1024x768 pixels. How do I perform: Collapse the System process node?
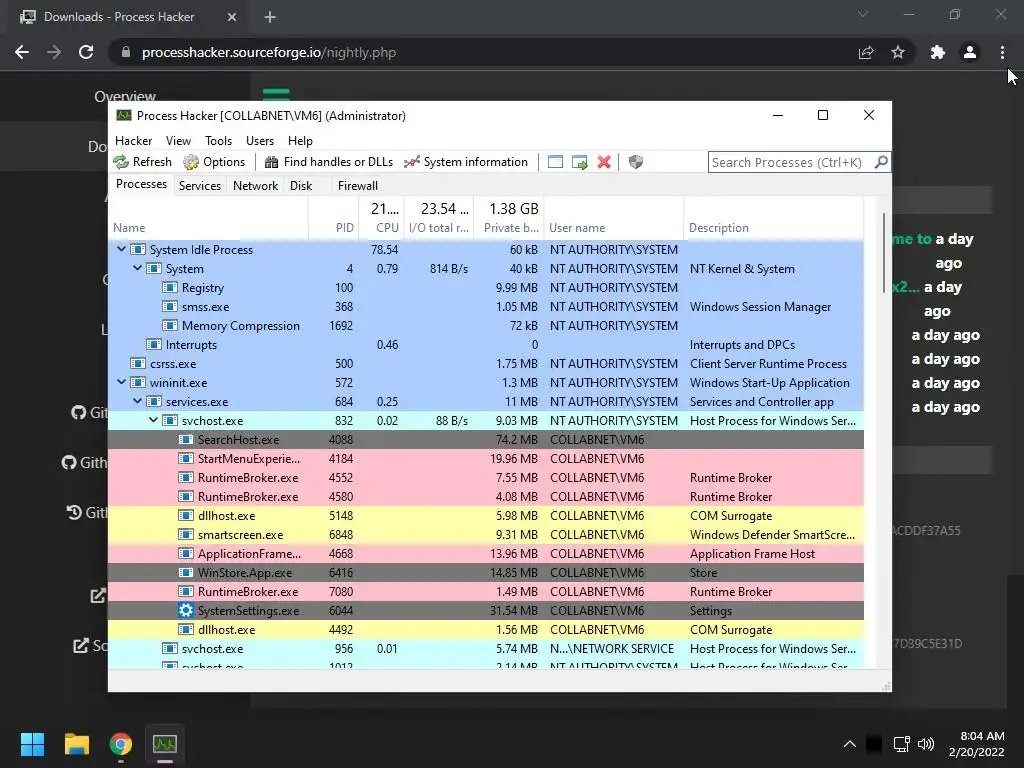pos(137,268)
